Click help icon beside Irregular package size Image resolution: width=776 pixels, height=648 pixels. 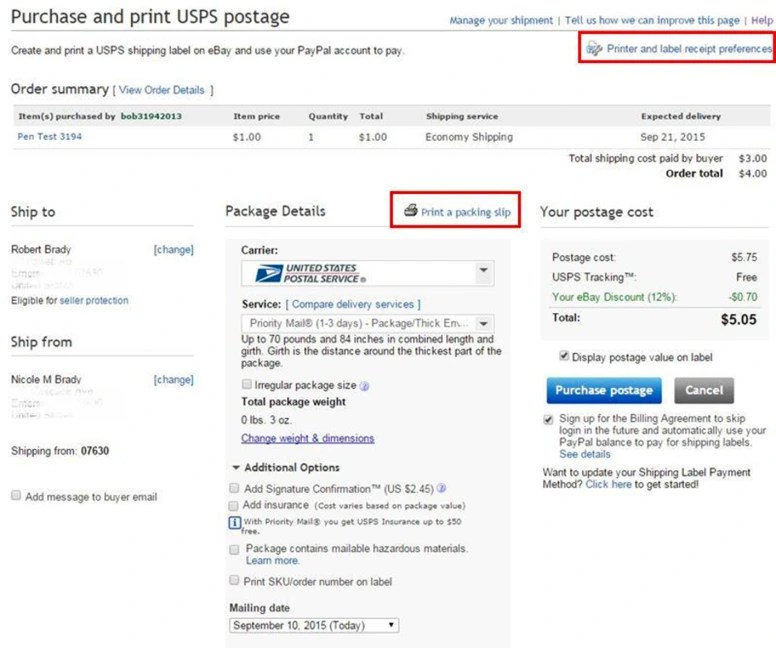364,385
